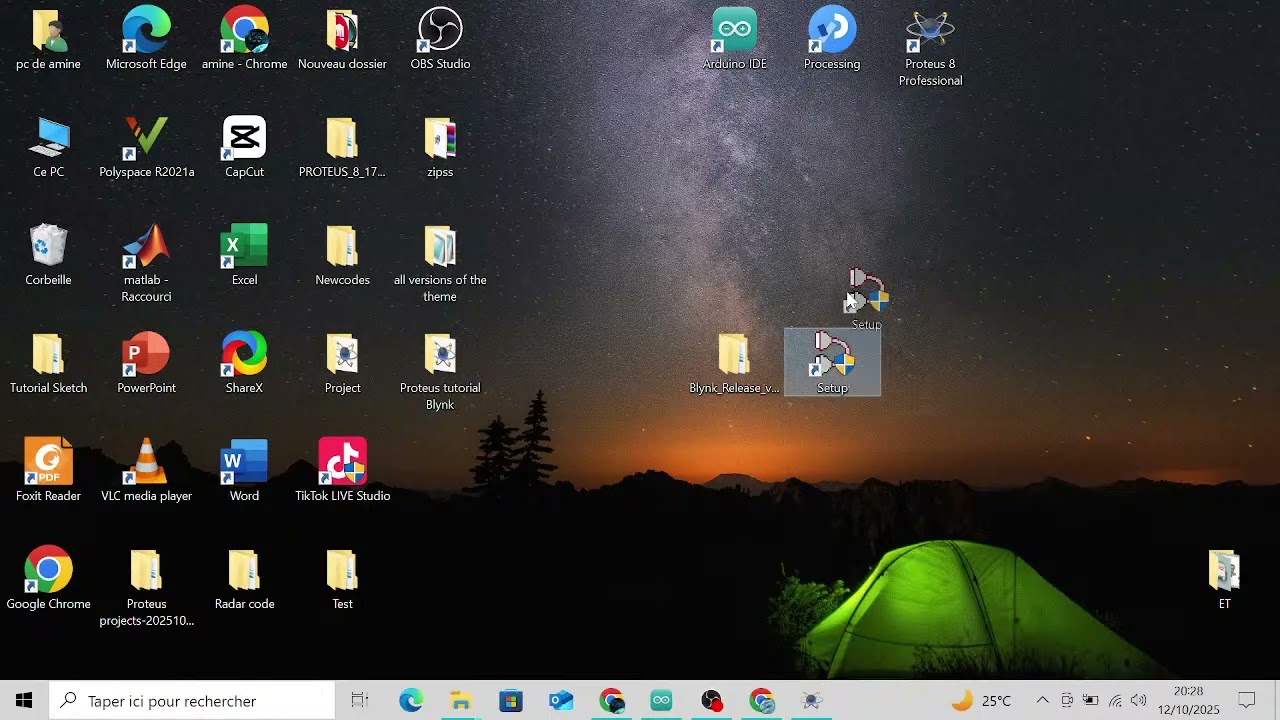Open File Explorer from the taskbar

pos(461,701)
